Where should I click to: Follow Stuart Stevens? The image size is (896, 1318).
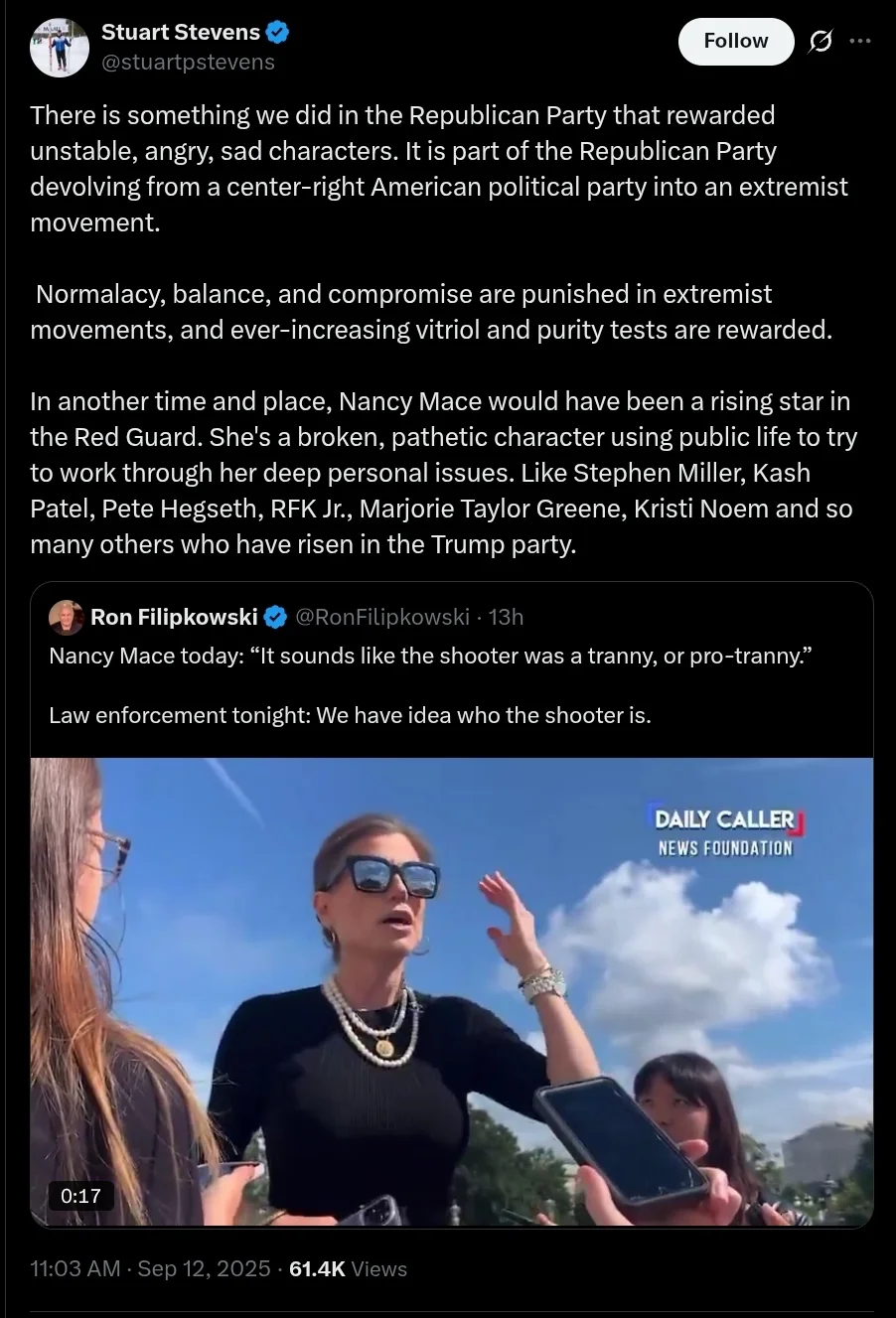coord(736,41)
